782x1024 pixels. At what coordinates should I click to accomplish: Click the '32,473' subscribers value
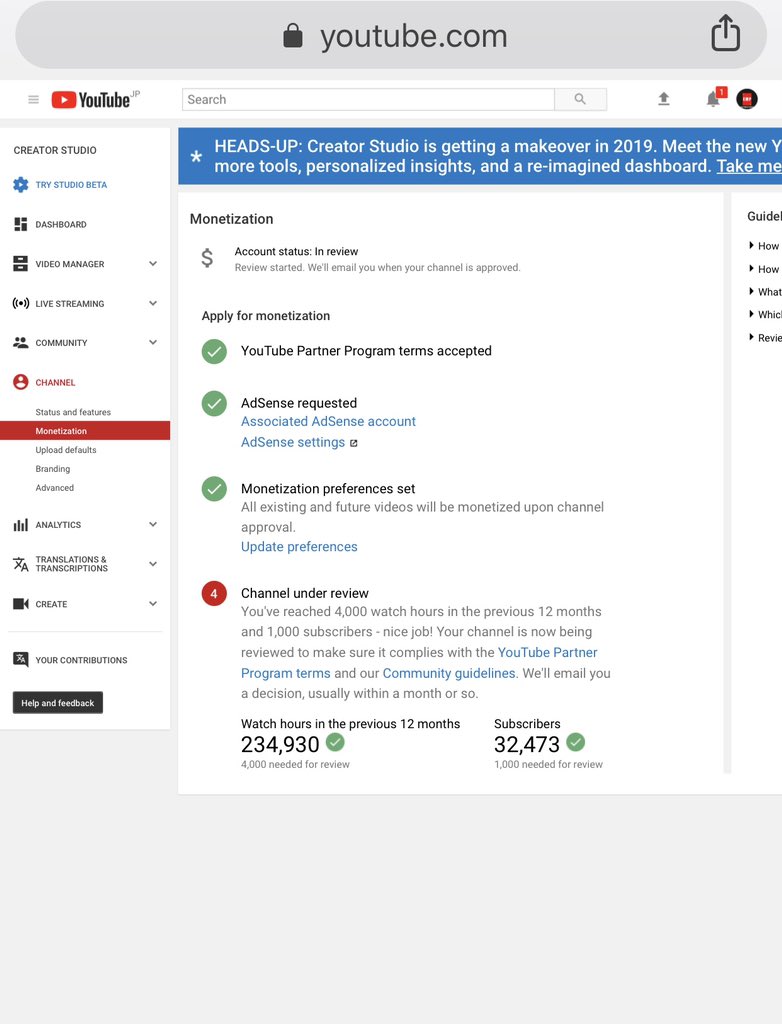click(x=527, y=744)
